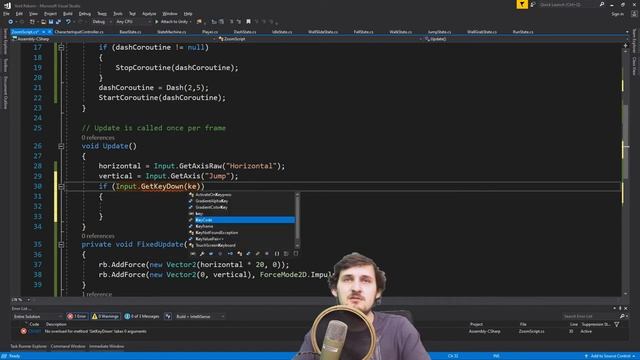
Task: Click the Save All toolbar icon
Action: (58, 22)
